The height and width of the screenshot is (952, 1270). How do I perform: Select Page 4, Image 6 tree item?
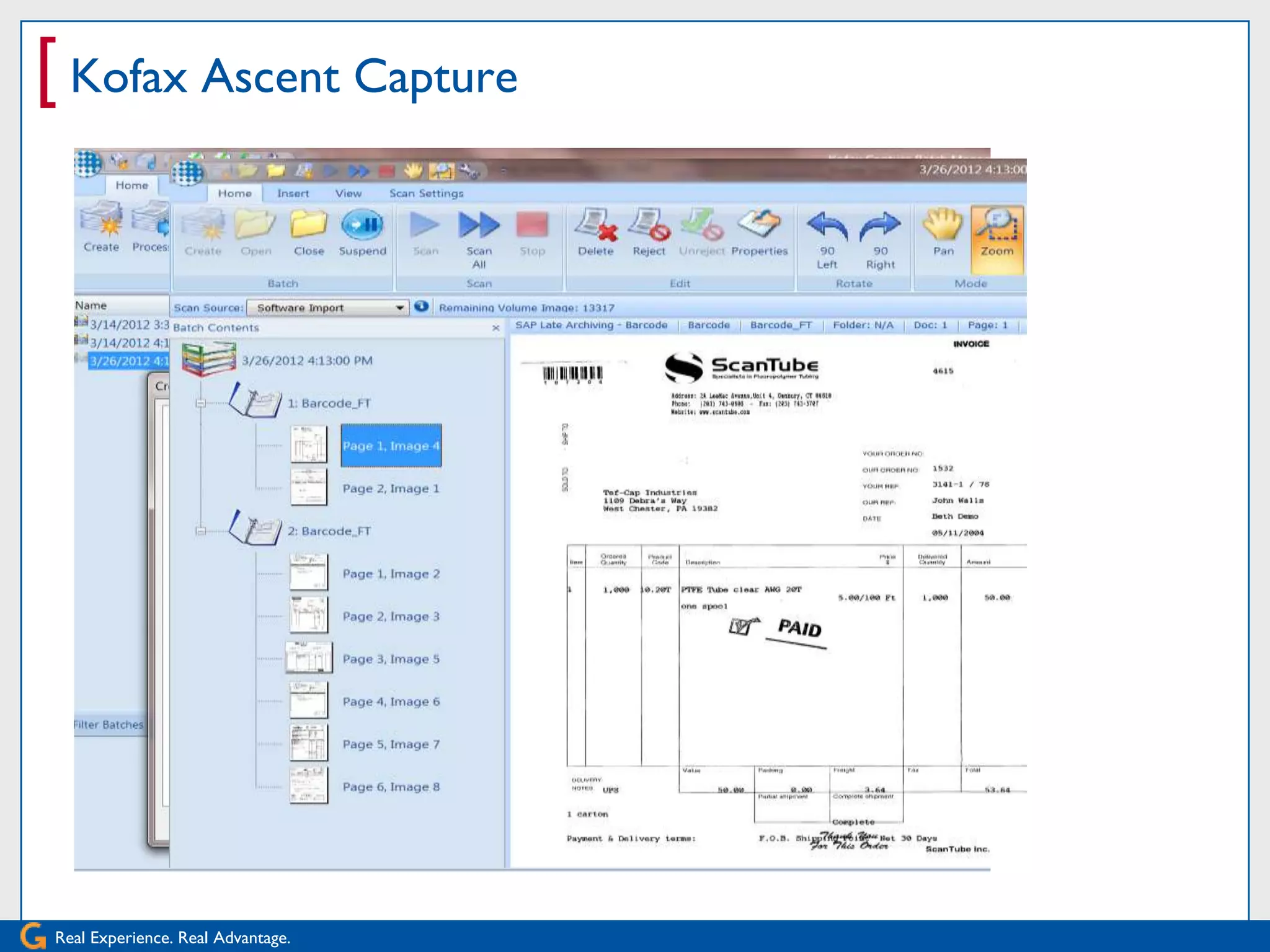pos(391,702)
